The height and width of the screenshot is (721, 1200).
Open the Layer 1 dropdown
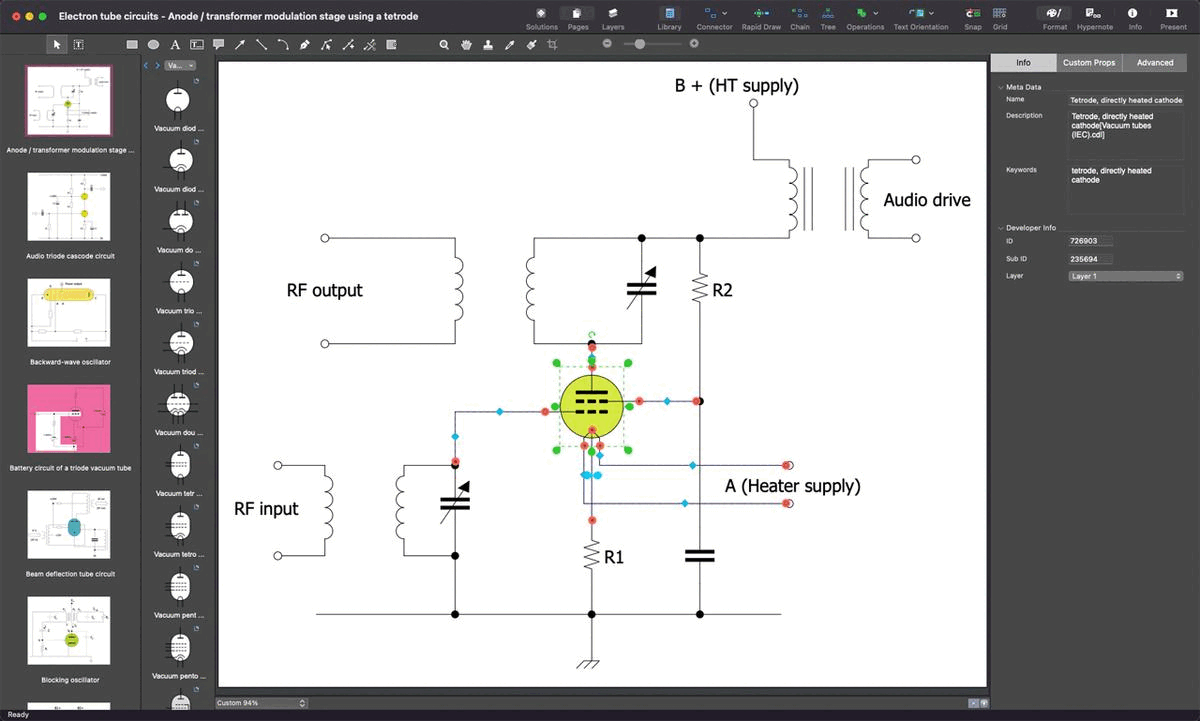[1126, 276]
